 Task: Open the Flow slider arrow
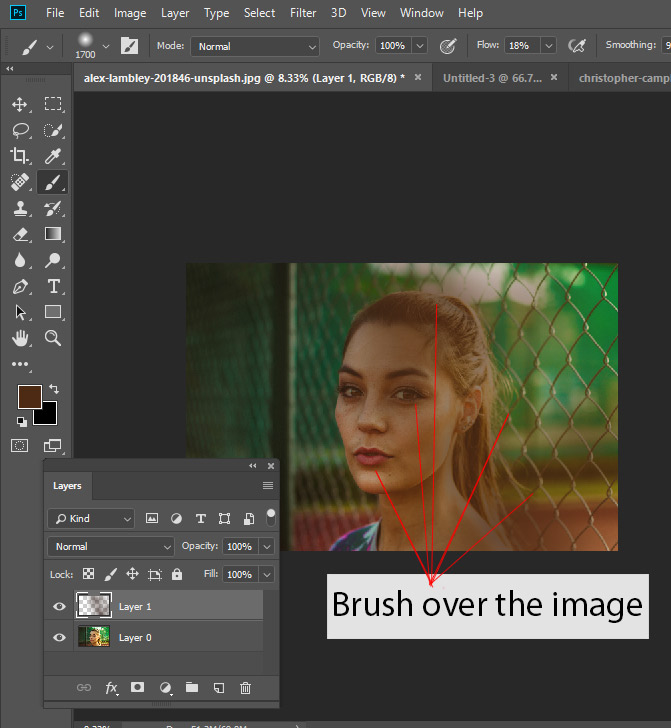(x=549, y=46)
